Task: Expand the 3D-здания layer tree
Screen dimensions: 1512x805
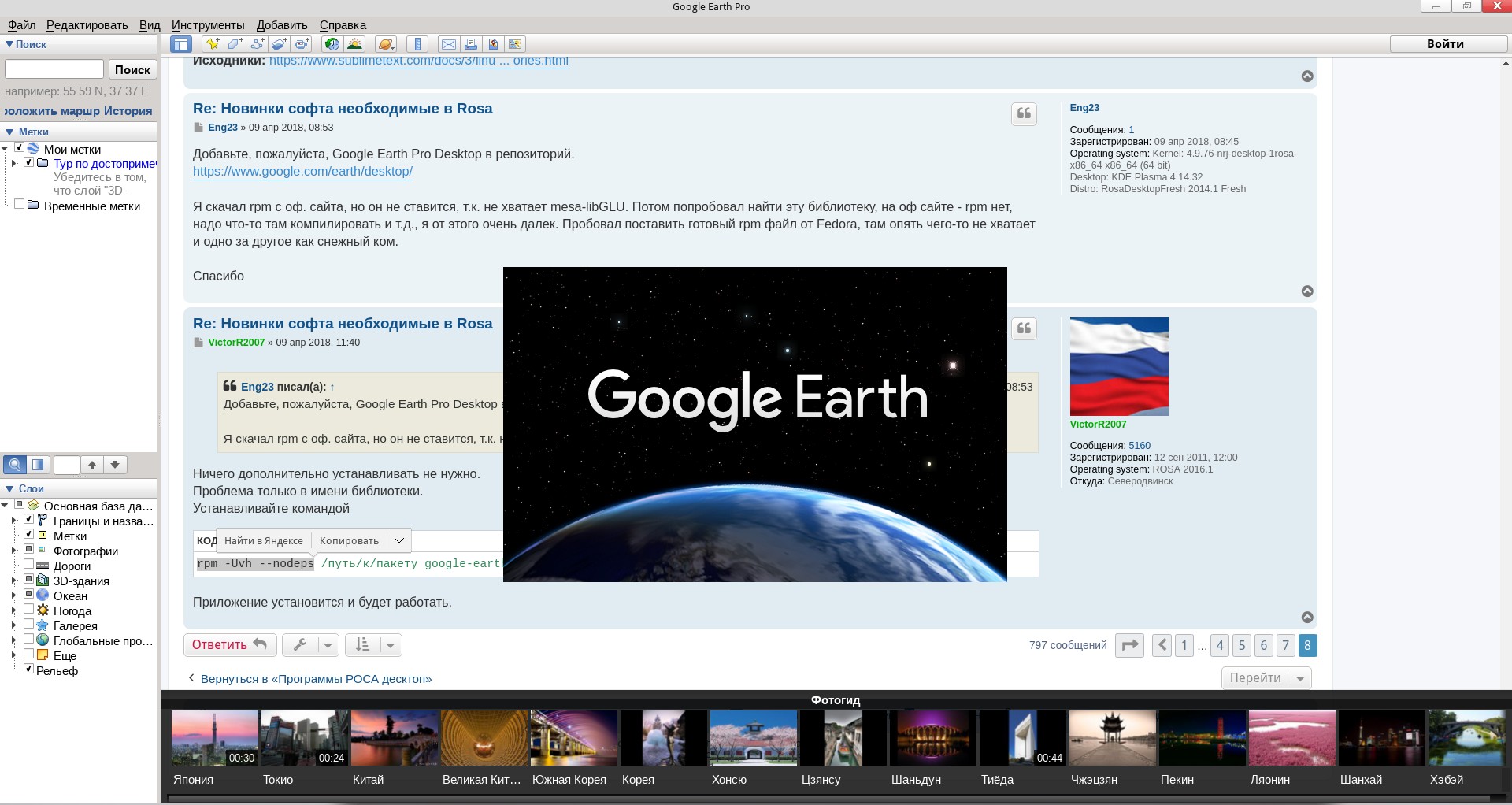Action: 13,581
